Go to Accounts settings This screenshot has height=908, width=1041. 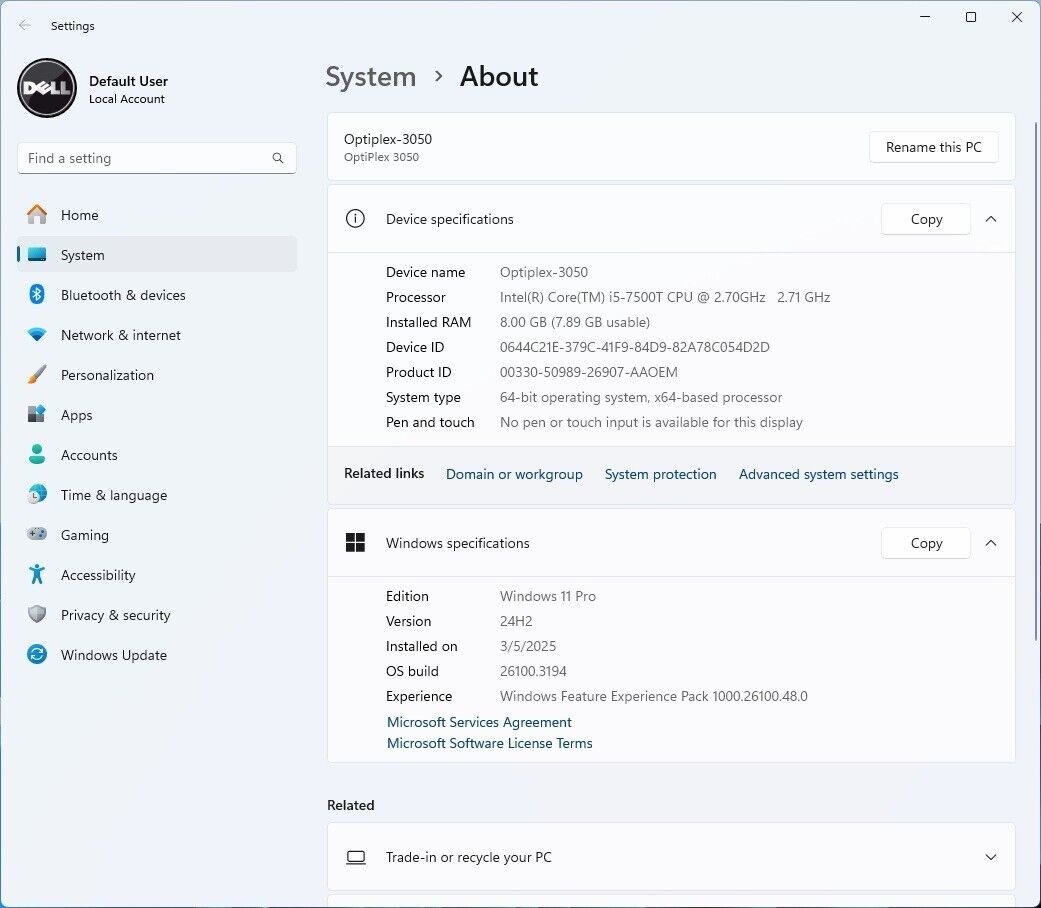coord(157,455)
